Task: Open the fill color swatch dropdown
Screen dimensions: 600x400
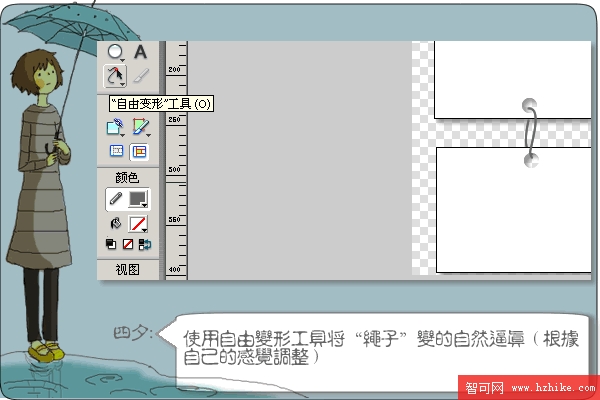Action: (140, 221)
